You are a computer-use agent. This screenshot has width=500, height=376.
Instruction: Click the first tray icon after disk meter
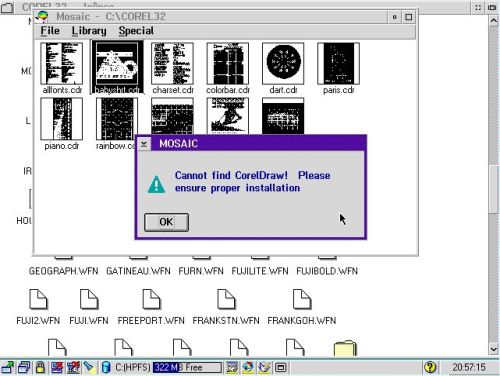(232, 367)
